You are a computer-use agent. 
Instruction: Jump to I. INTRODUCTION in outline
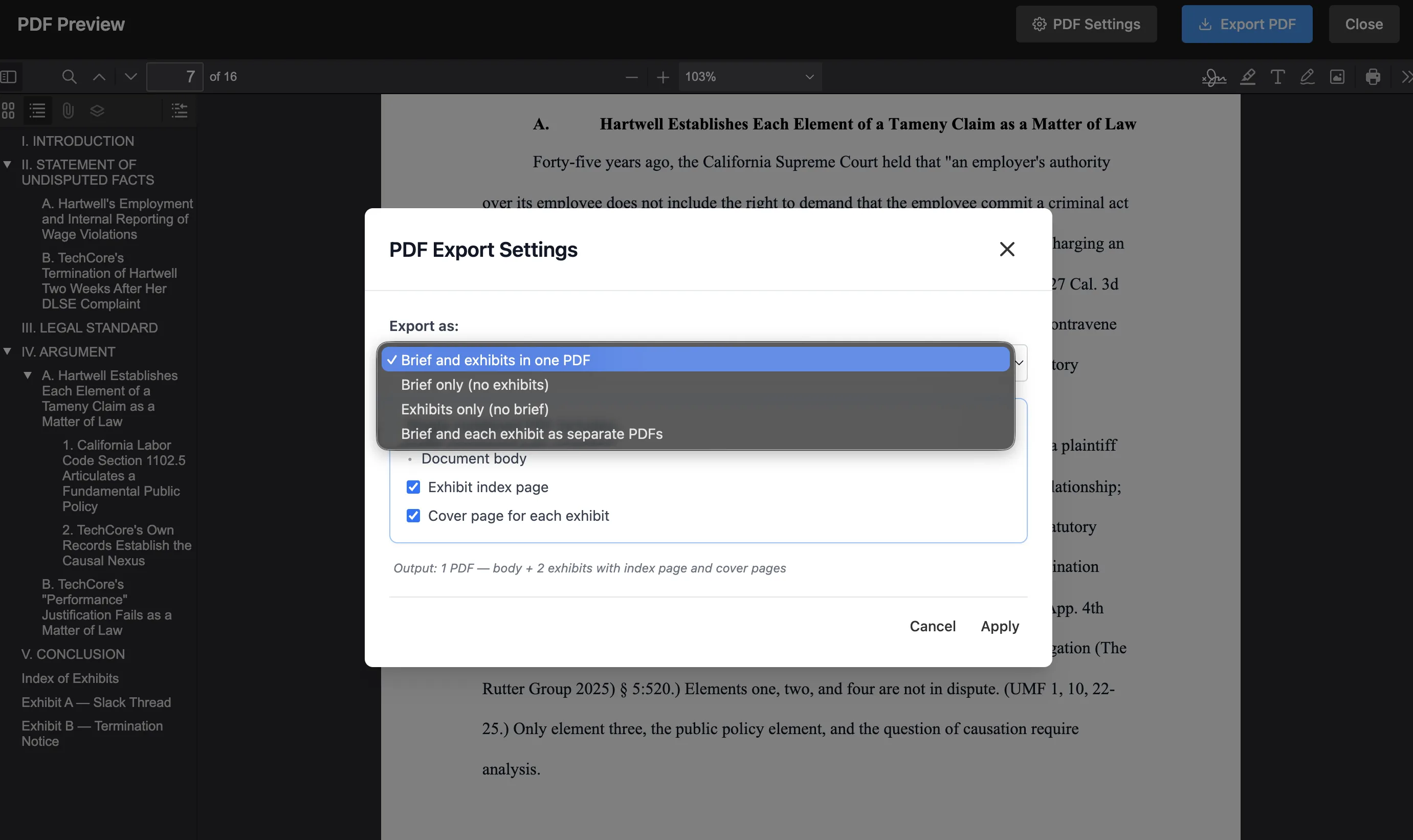(78, 141)
